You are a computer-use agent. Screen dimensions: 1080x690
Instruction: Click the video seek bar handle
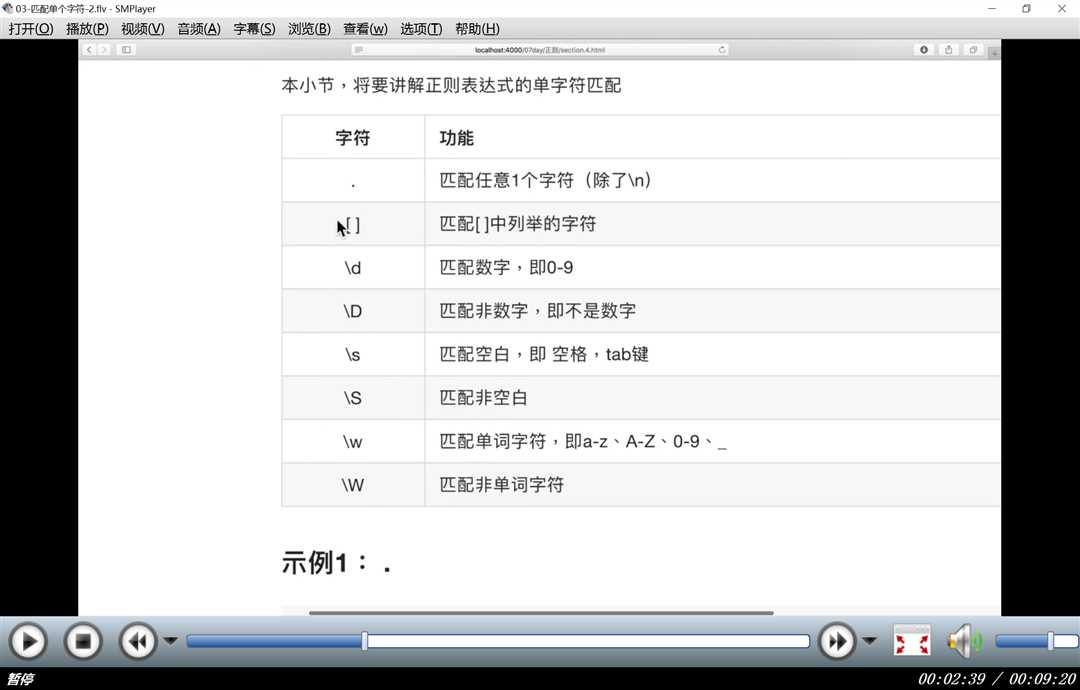(364, 641)
